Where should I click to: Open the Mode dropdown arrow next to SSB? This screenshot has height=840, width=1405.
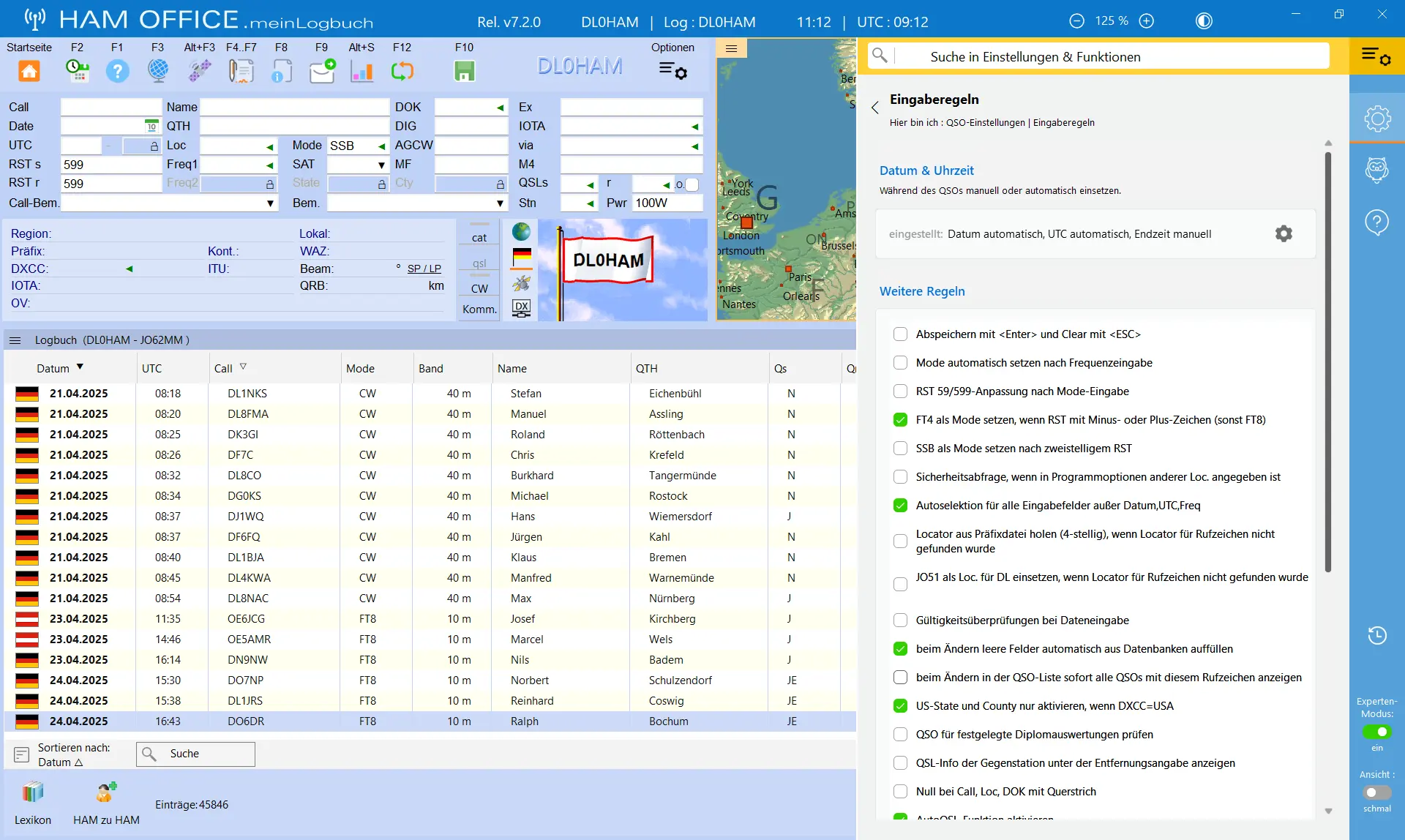381,146
